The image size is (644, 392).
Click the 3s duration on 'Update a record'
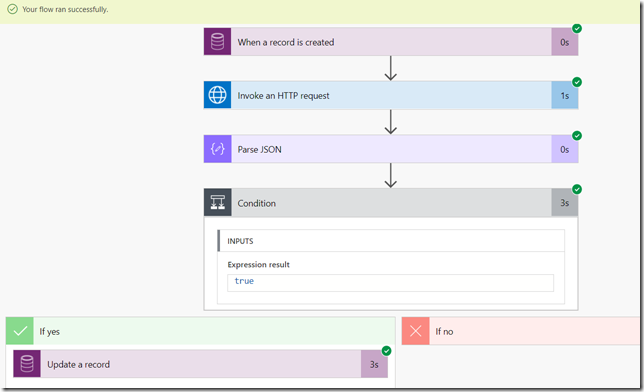(x=374, y=364)
